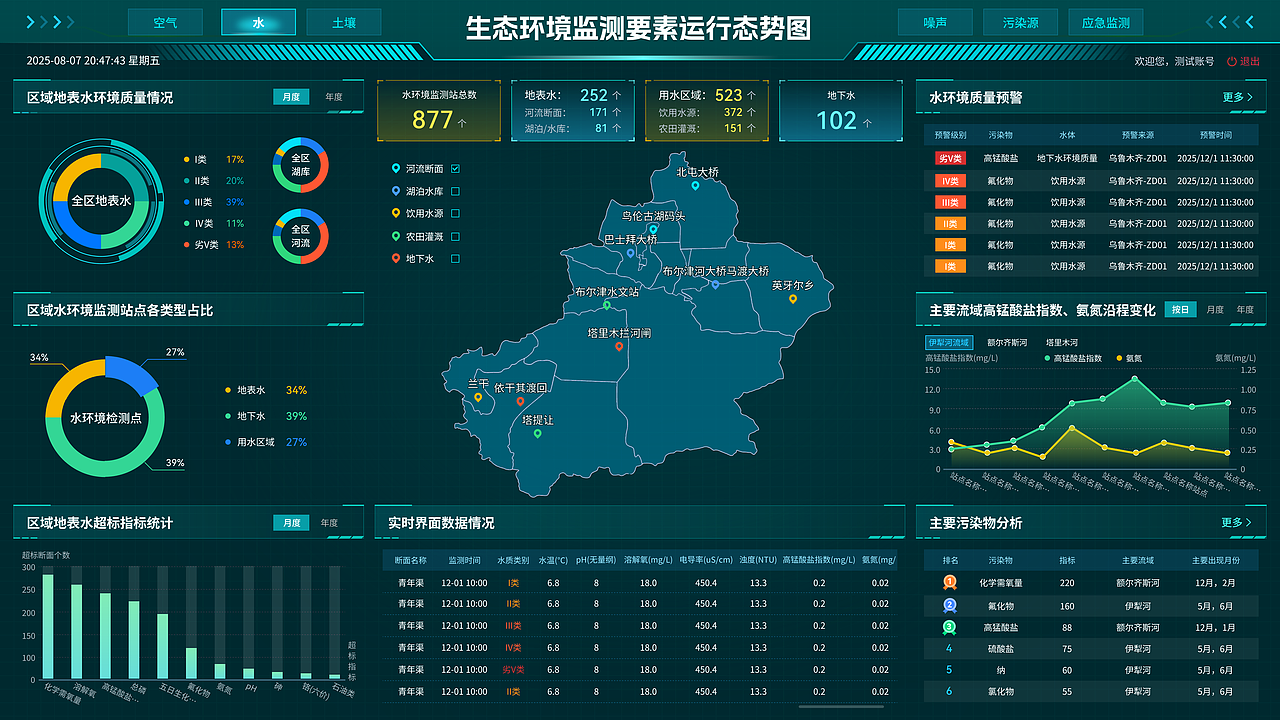Uncheck the 河流断面 map layer checkbox
The height and width of the screenshot is (720, 1280).
click(455, 168)
